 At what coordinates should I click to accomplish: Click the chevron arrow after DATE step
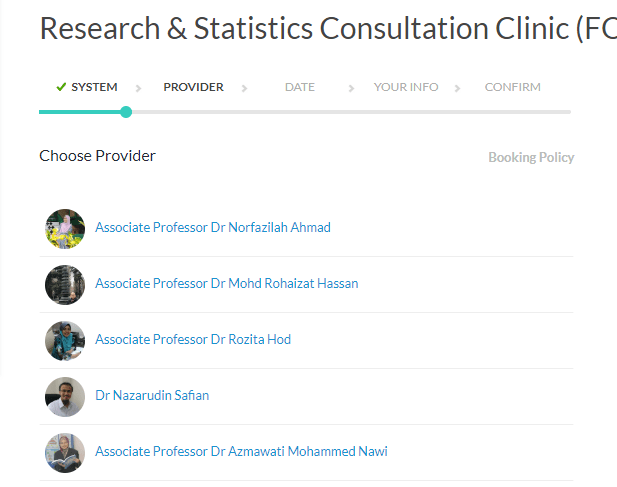click(x=351, y=88)
